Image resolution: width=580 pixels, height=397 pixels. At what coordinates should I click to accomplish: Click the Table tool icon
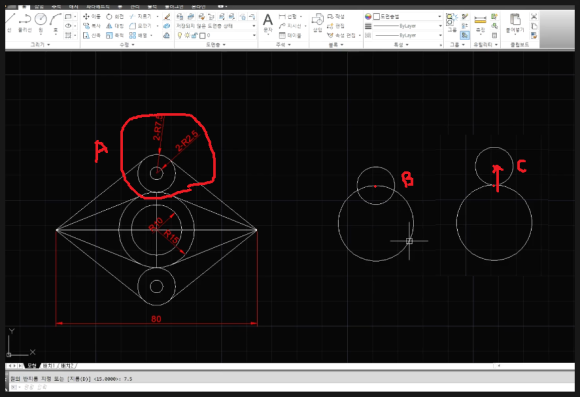[290, 36]
